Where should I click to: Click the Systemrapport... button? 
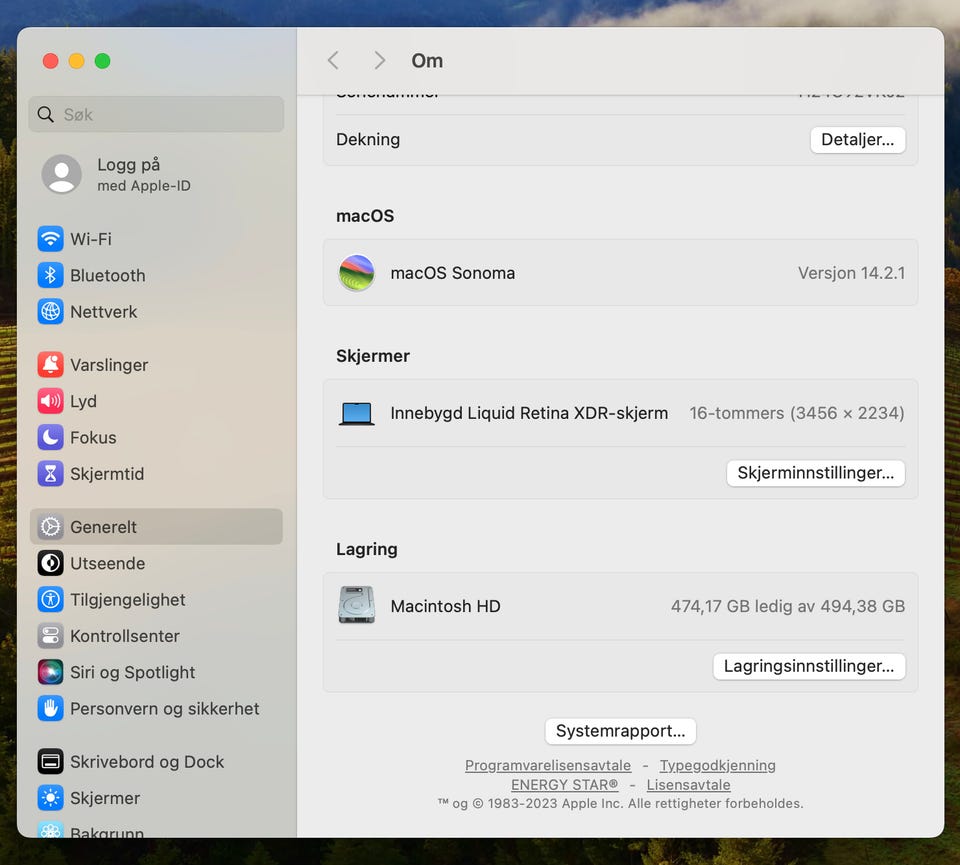(620, 731)
